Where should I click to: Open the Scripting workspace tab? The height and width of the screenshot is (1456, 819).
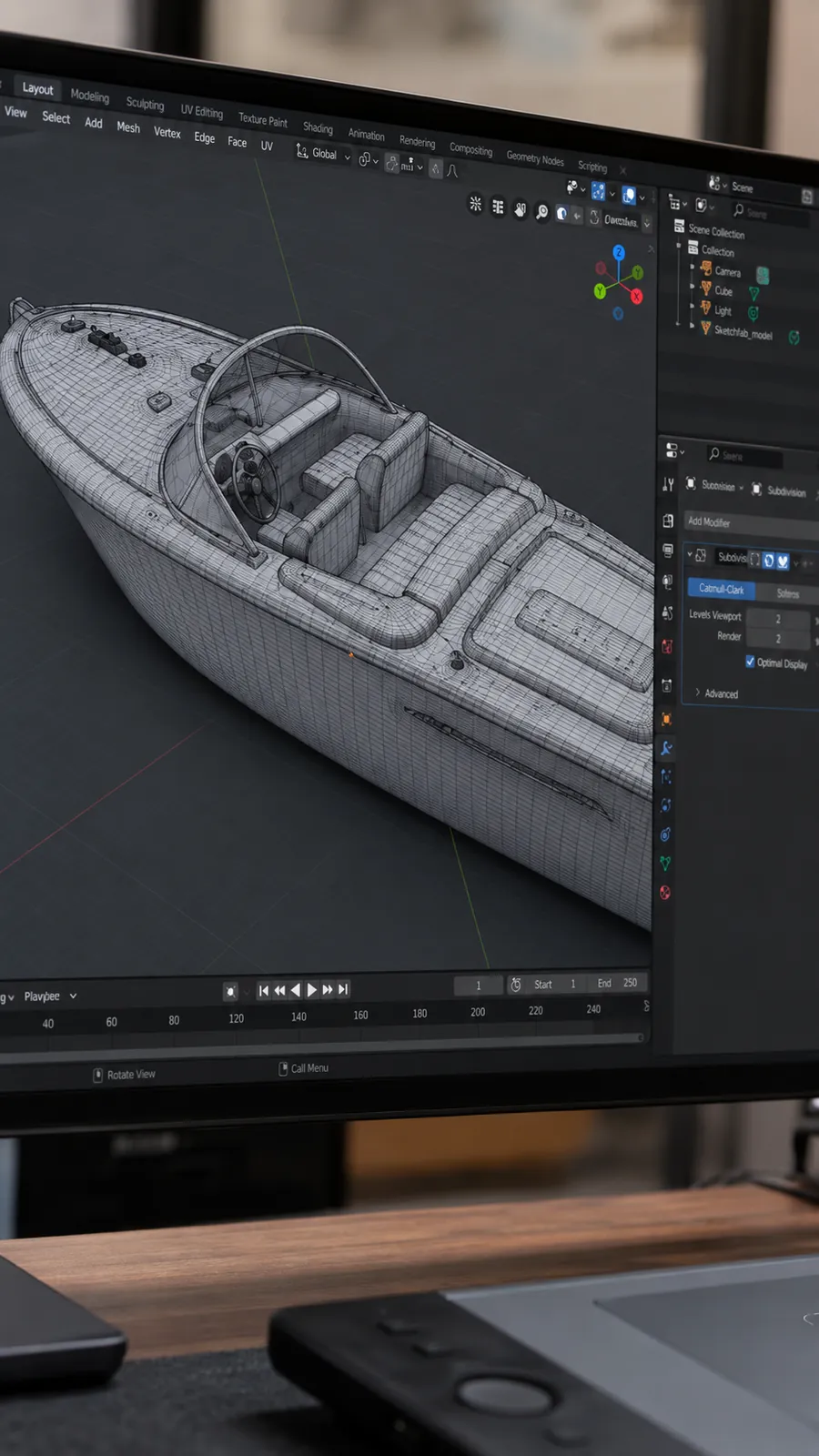coord(592,167)
